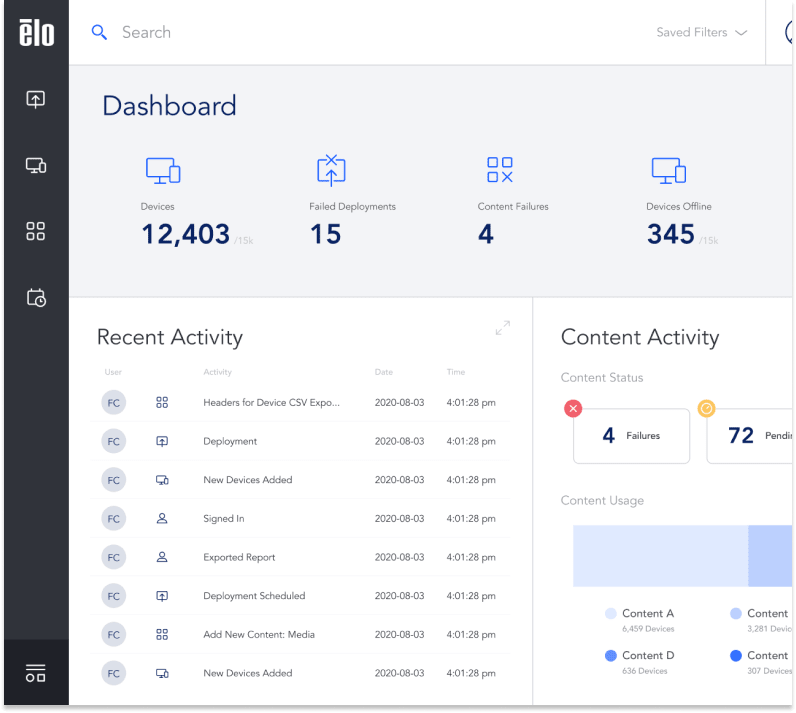Open the 'Exported Report' activity entry

[x=239, y=557]
